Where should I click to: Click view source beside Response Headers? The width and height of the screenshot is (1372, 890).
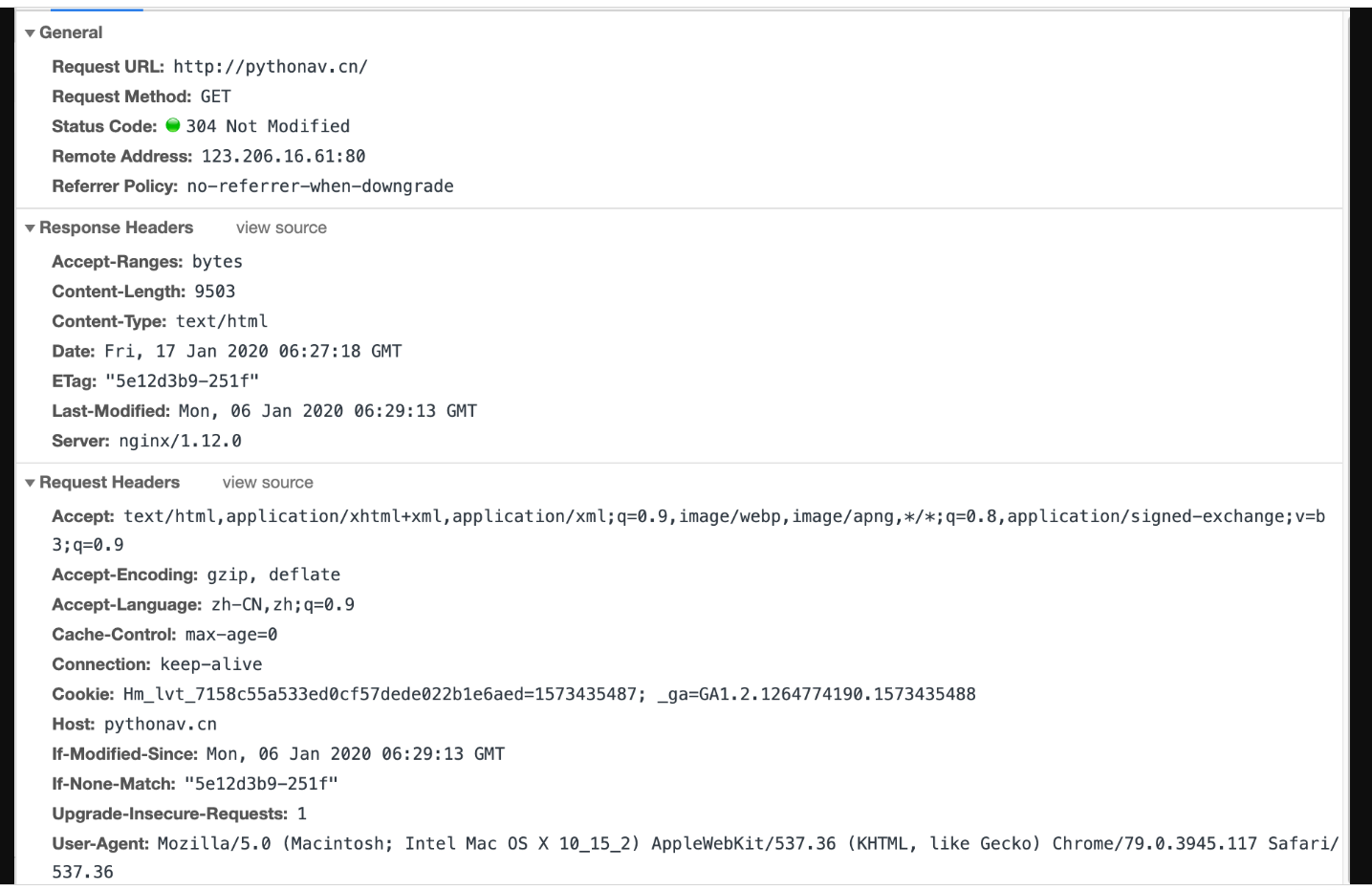tap(281, 228)
